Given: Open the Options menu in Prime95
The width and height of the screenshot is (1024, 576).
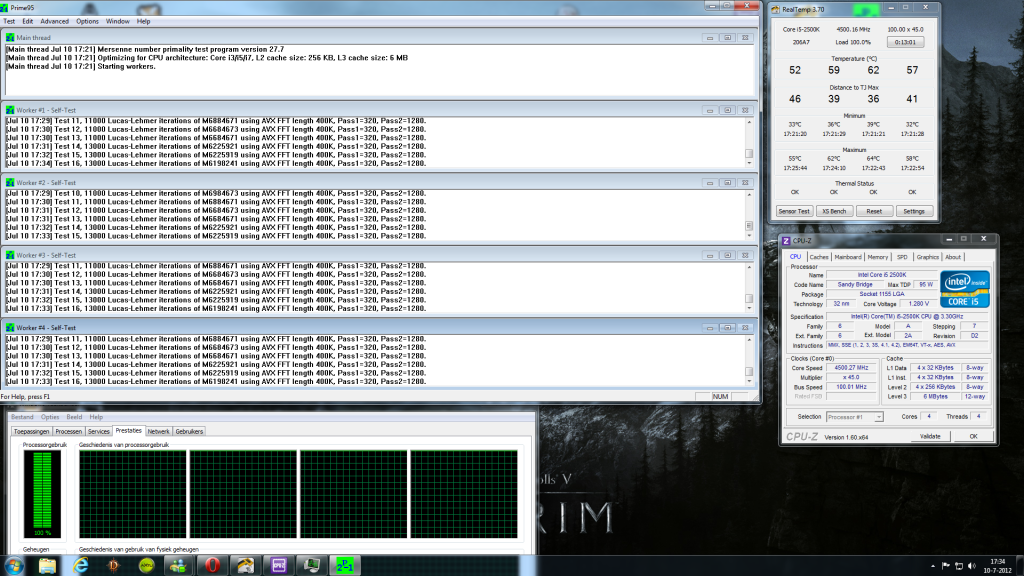Looking at the screenshot, I should click(x=87, y=22).
